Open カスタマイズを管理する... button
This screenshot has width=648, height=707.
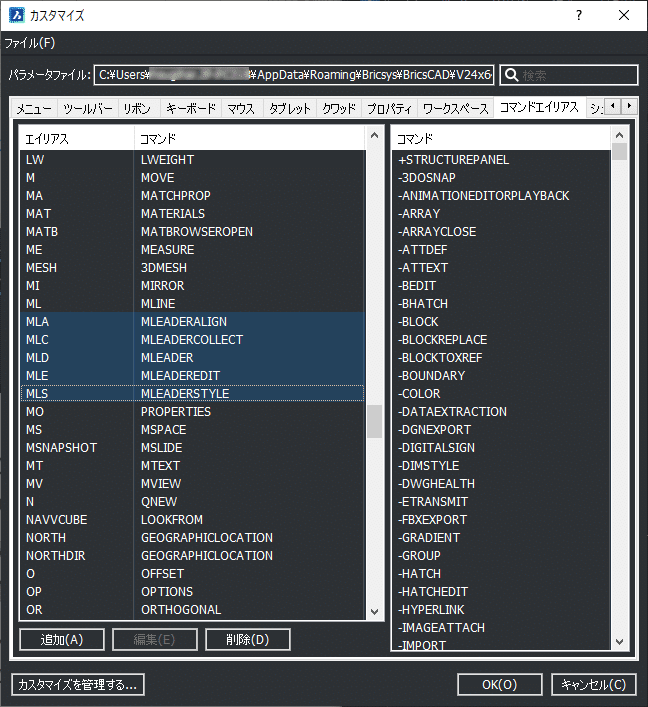pyautogui.click(x=78, y=684)
